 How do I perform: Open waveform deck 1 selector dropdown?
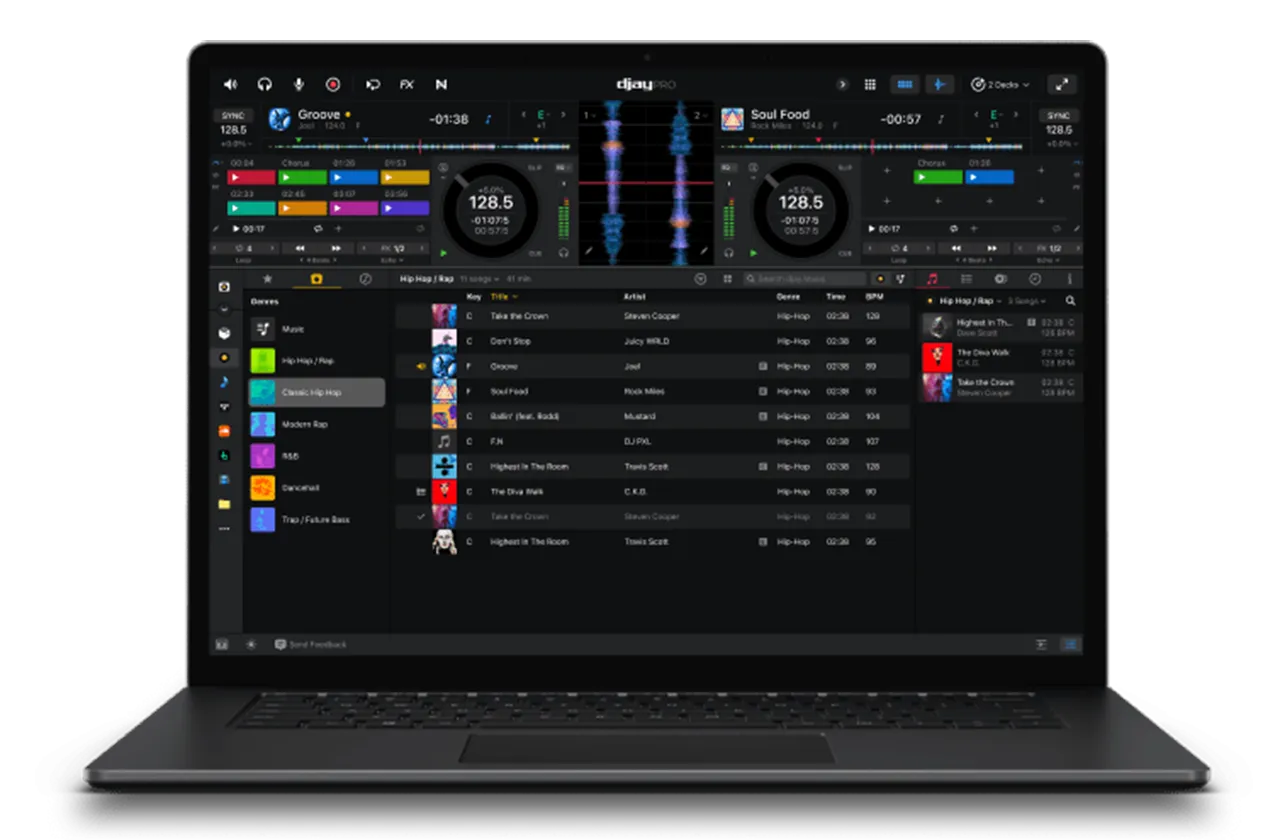590,115
